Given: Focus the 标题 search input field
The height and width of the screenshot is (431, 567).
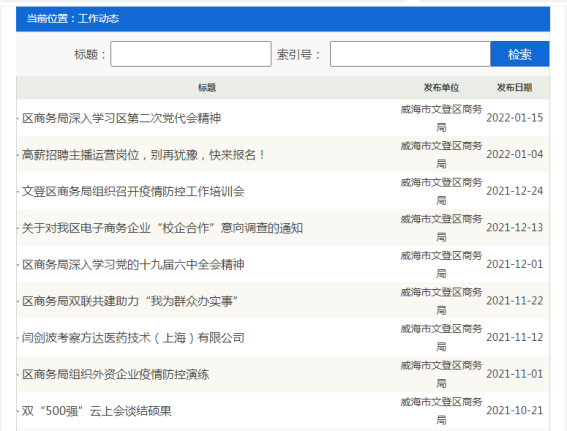Looking at the screenshot, I should (x=191, y=54).
